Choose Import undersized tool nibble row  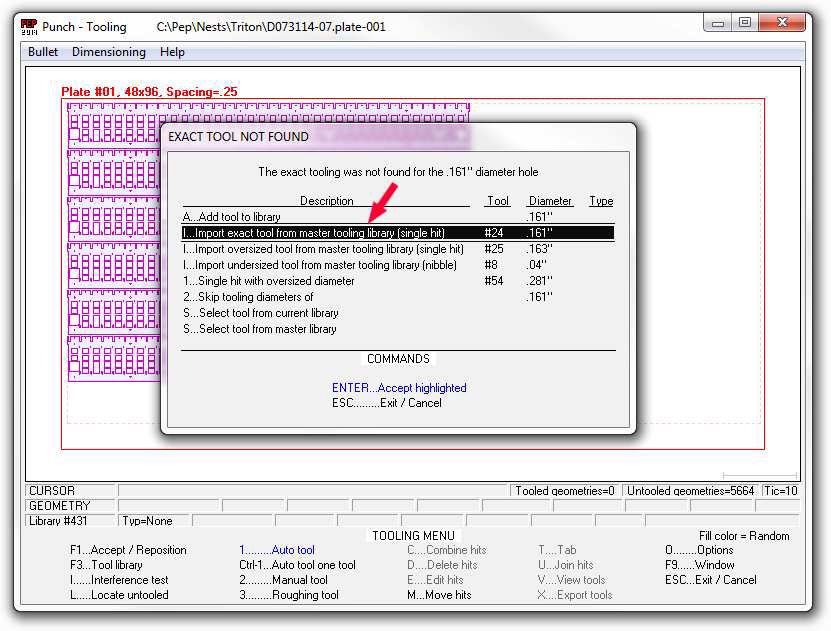(x=319, y=265)
